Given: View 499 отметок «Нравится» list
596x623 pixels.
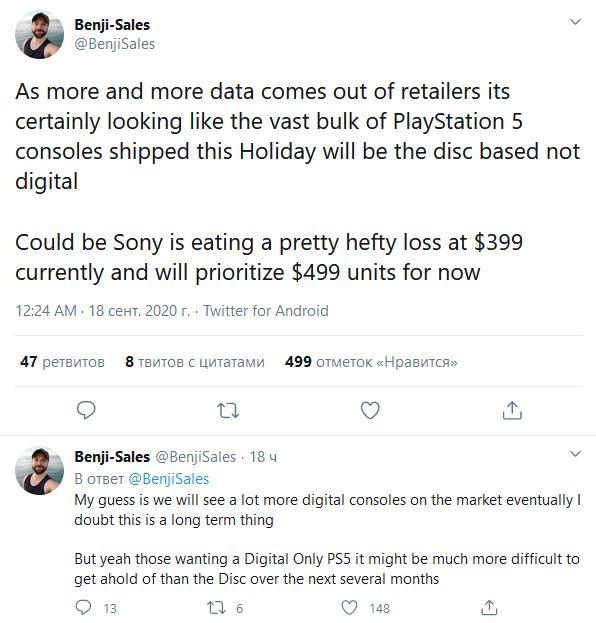Looking at the screenshot, I should point(371,362).
